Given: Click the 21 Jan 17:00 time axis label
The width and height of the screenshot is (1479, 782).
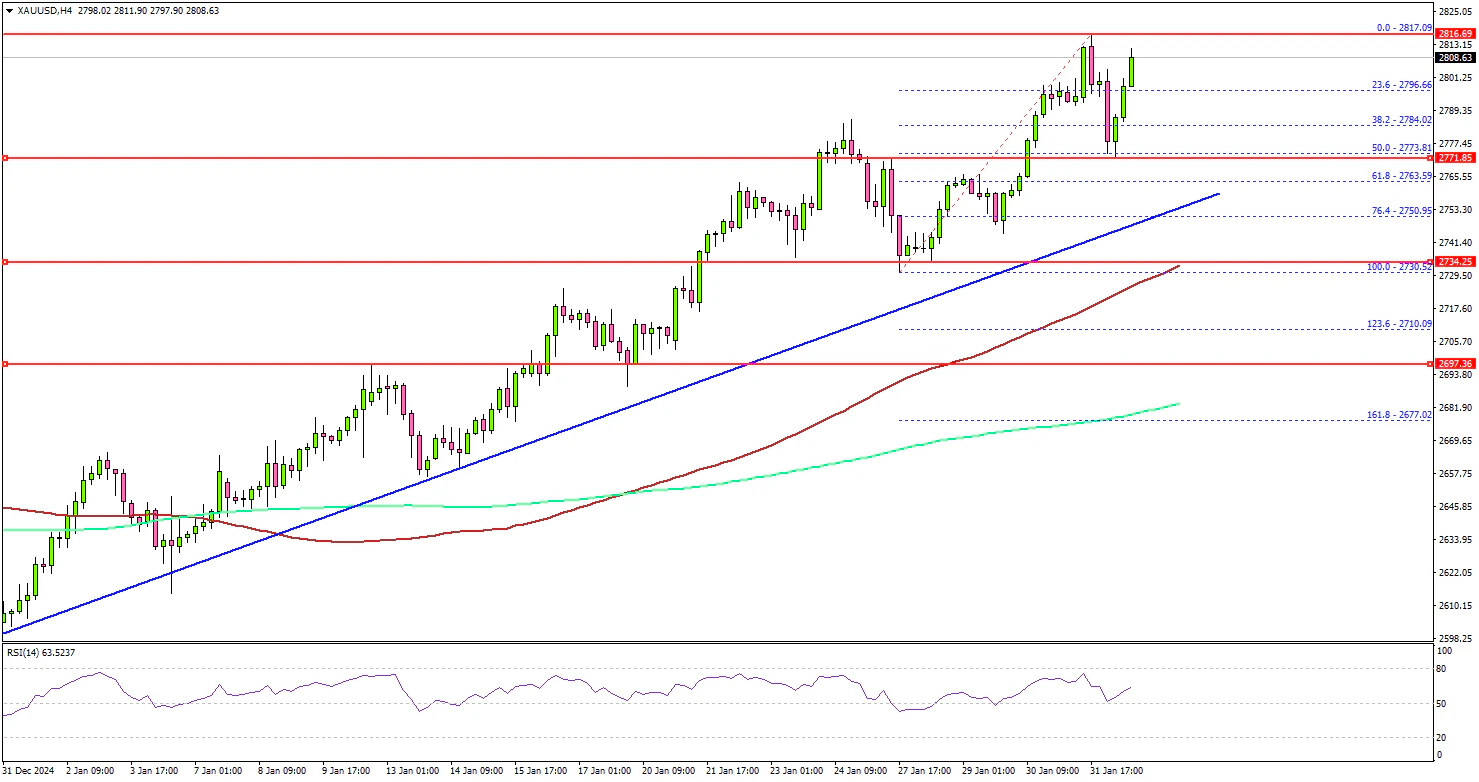Looking at the screenshot, I should pyautogui.click(x=733, y=771).
